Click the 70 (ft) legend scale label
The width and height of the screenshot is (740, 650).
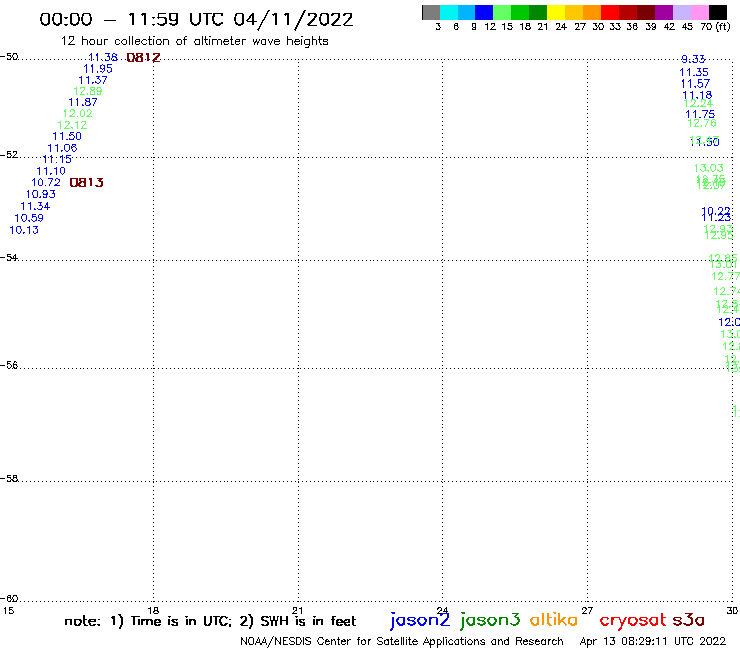[715, 26]
